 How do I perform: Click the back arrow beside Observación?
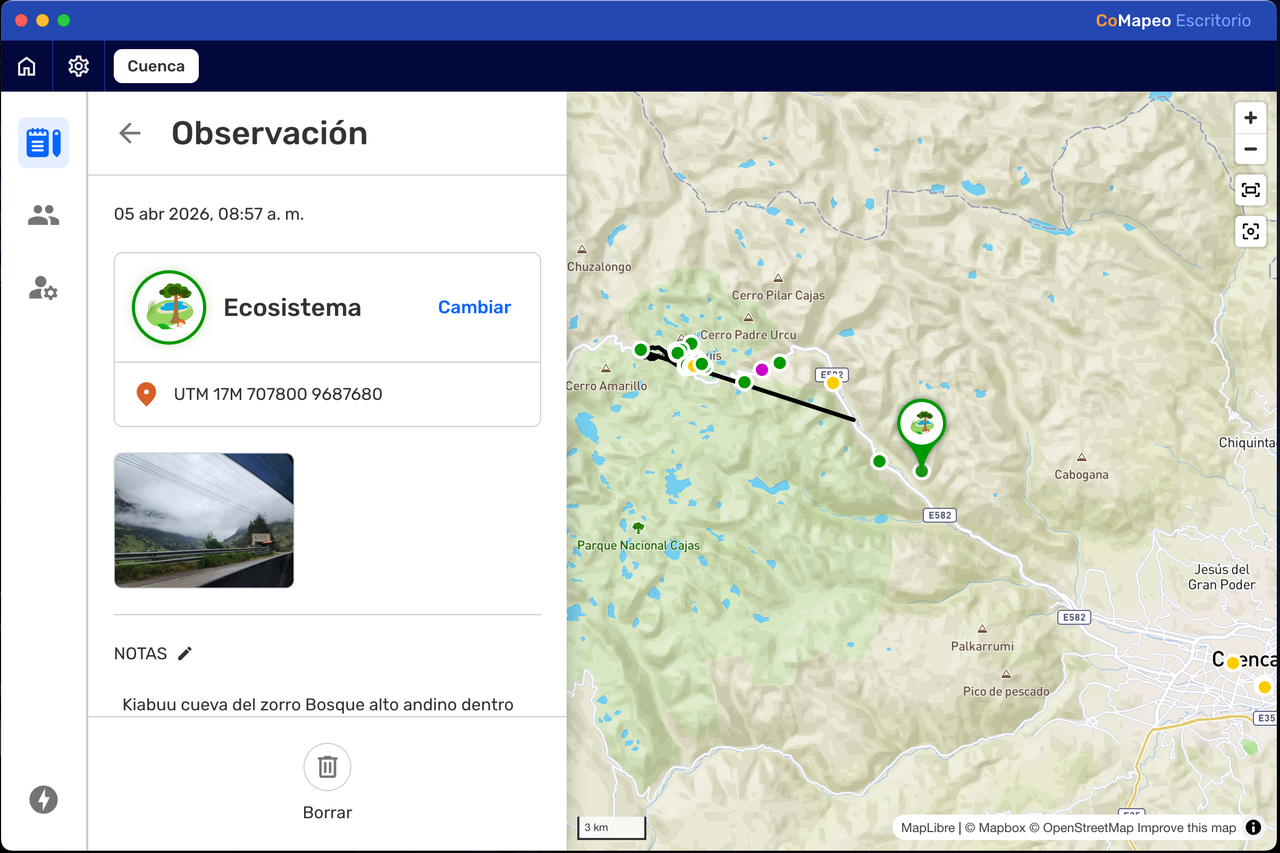[x=130, y=133]
